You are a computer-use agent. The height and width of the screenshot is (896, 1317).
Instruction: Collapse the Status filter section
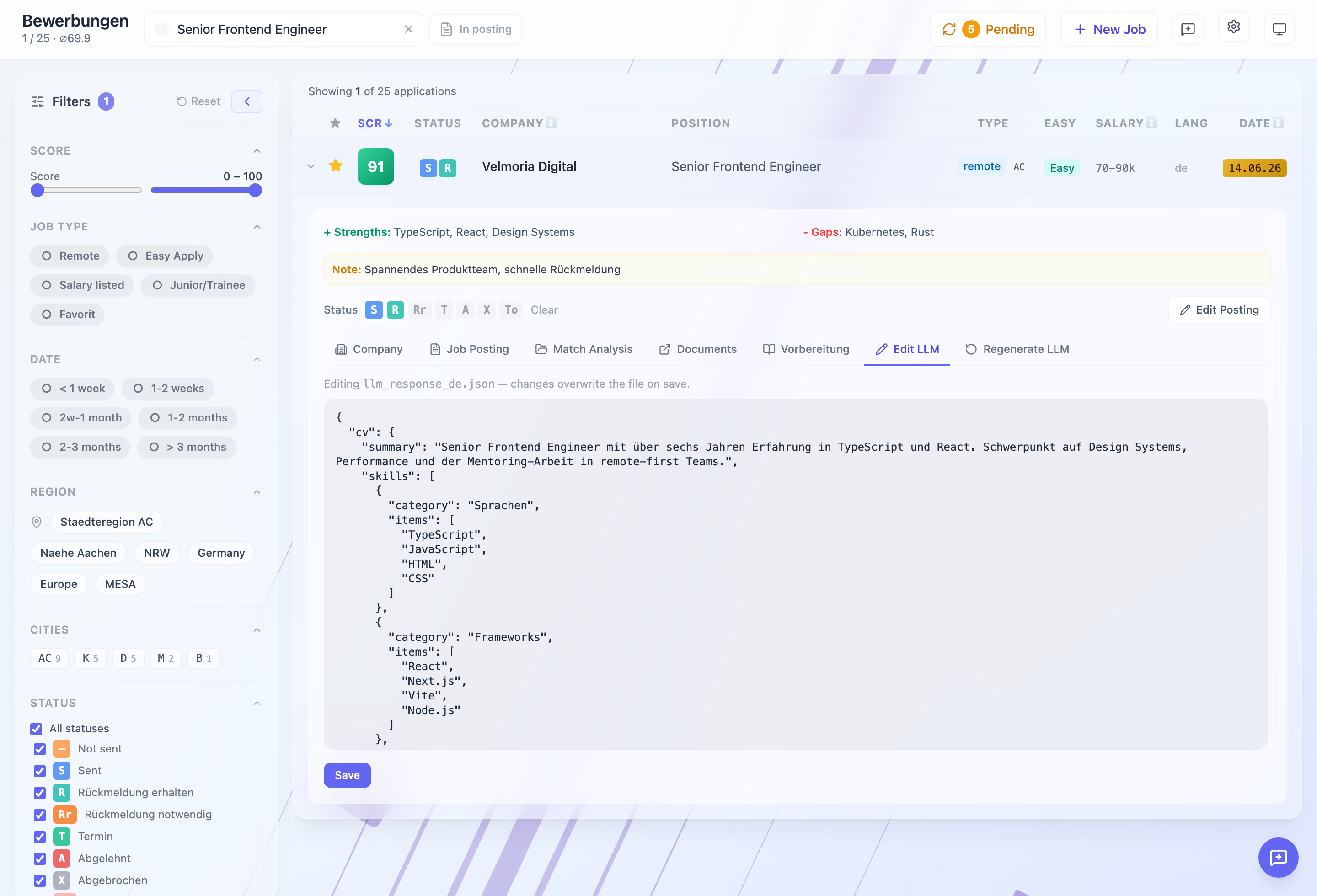(x=257, y=703)
